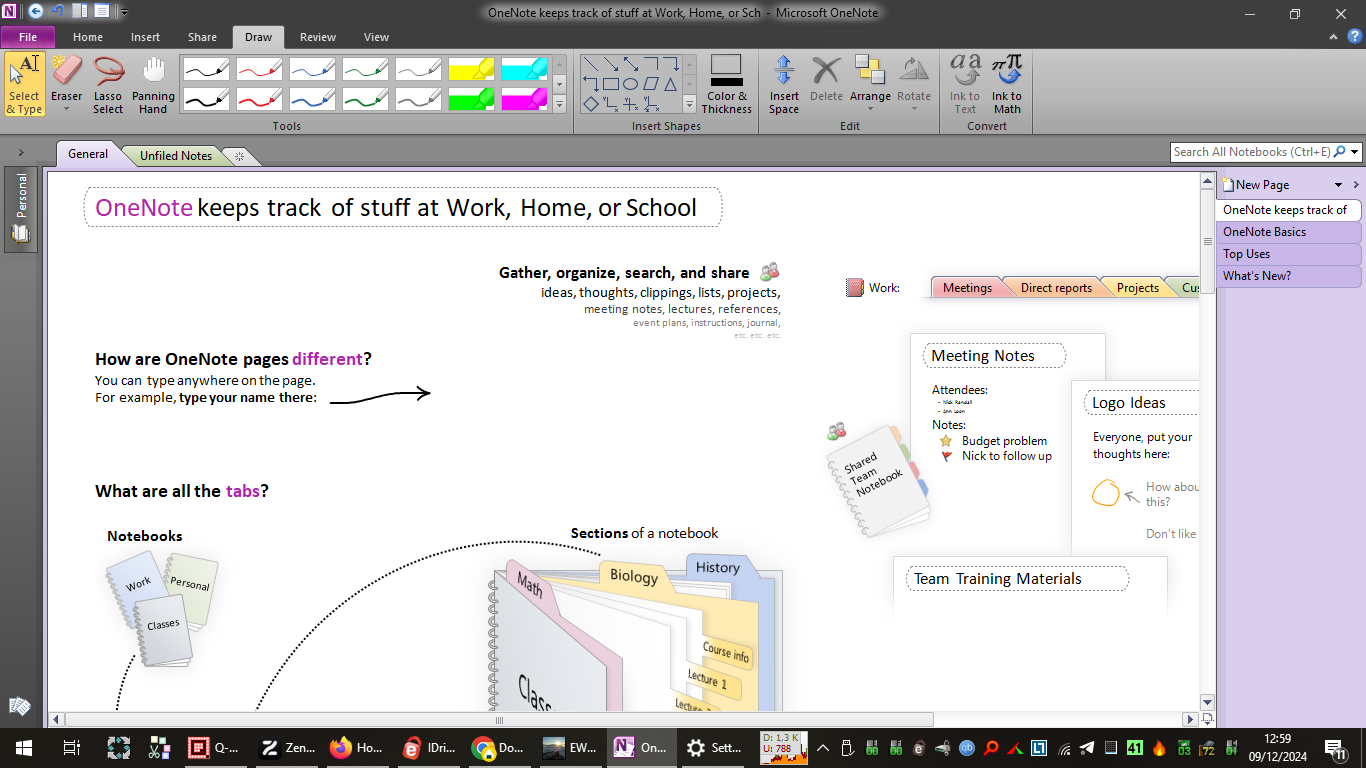Open the Unfiled Notes section tab
1366x768 pixels.
[176, 155]
